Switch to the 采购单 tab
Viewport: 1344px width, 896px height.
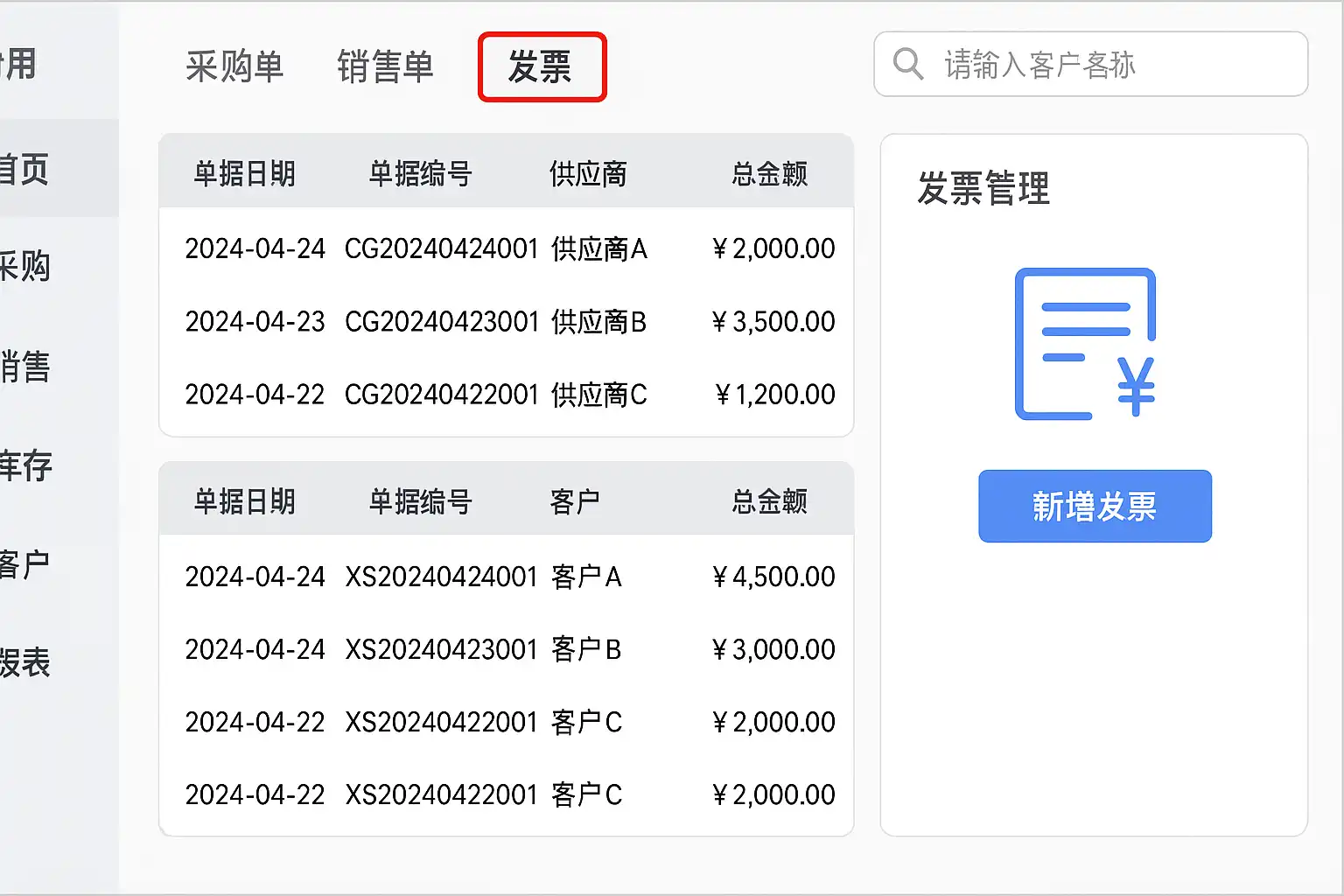point(234,66)
